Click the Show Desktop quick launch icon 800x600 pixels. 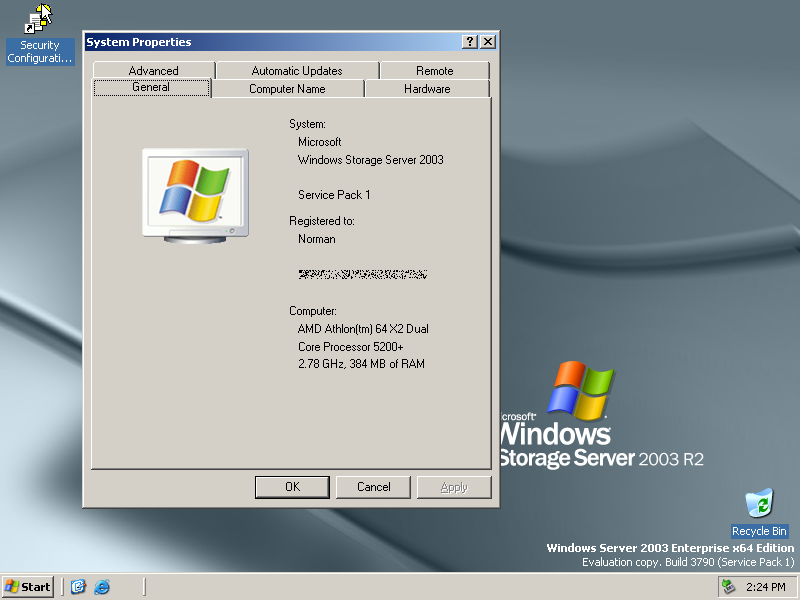[78, 587]
